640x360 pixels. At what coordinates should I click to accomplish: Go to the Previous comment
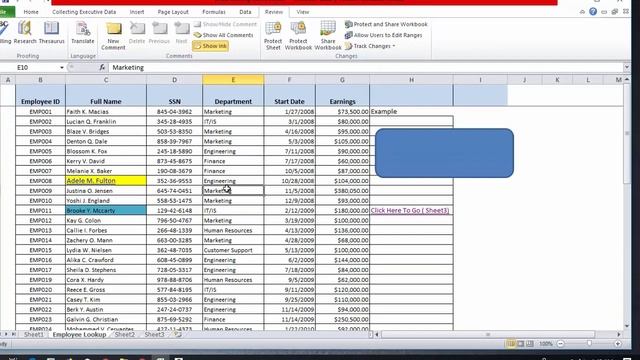(159, 33)
